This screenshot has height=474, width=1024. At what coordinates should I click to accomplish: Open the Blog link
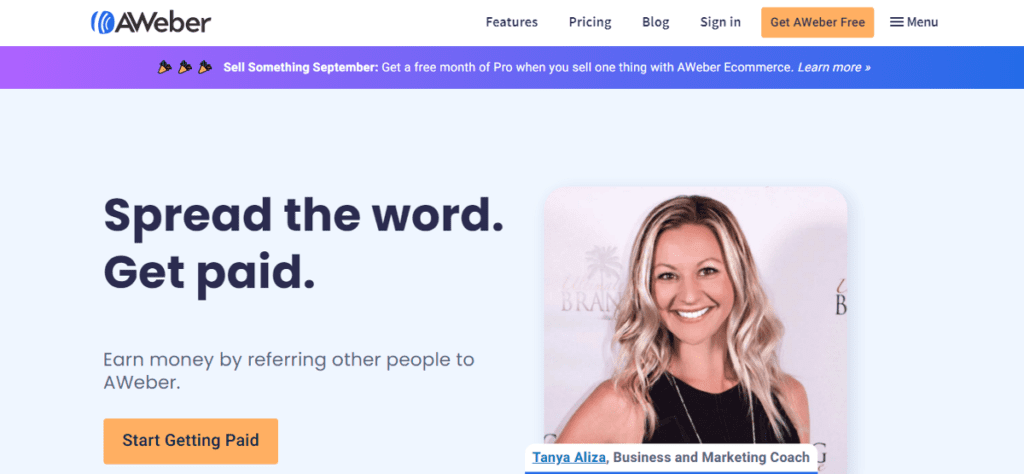(656, 22)
